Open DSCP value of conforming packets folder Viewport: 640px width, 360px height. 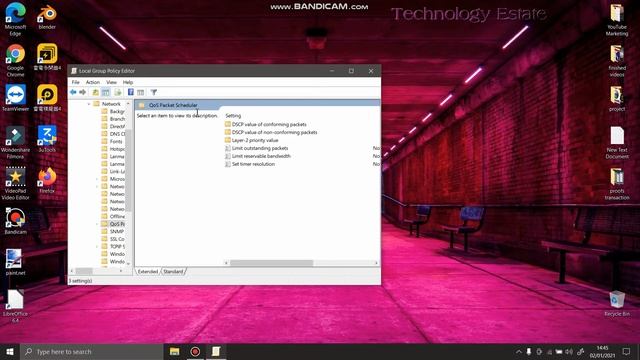(x=265, y=124)
